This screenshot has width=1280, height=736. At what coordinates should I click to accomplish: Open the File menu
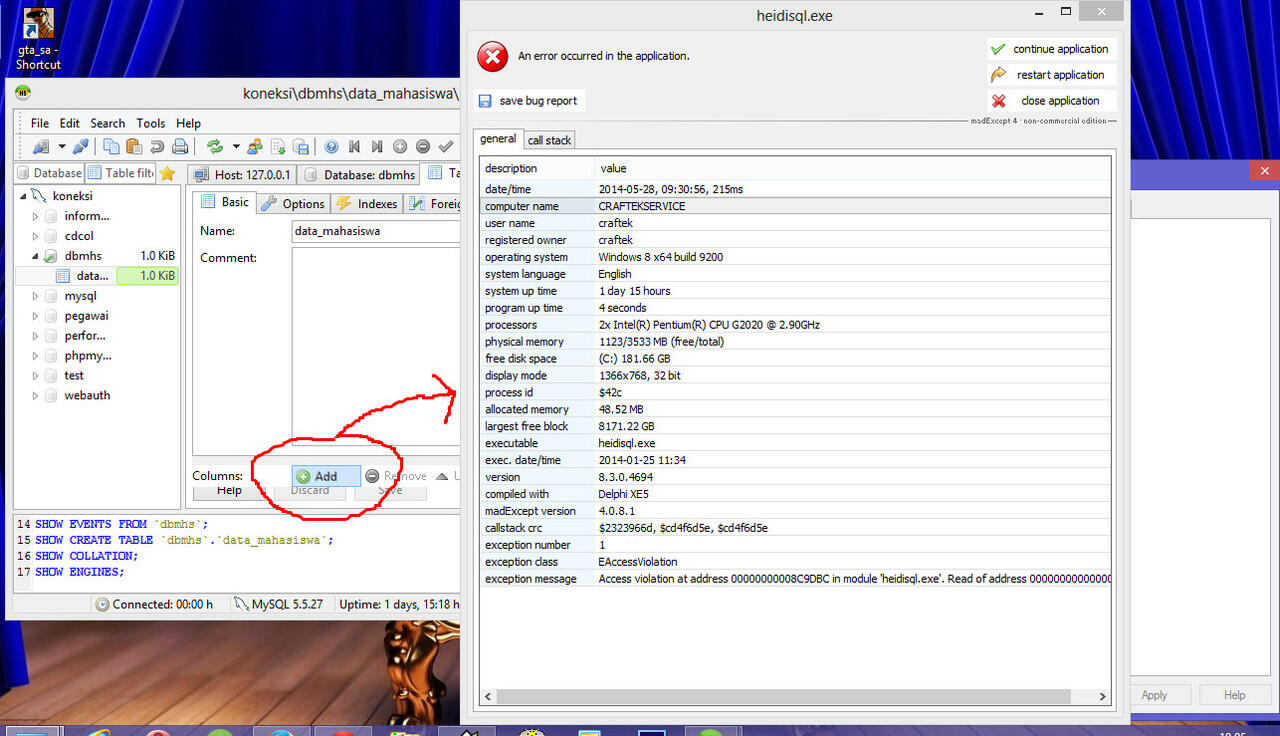pyautogui.click(x=40, y=123)
